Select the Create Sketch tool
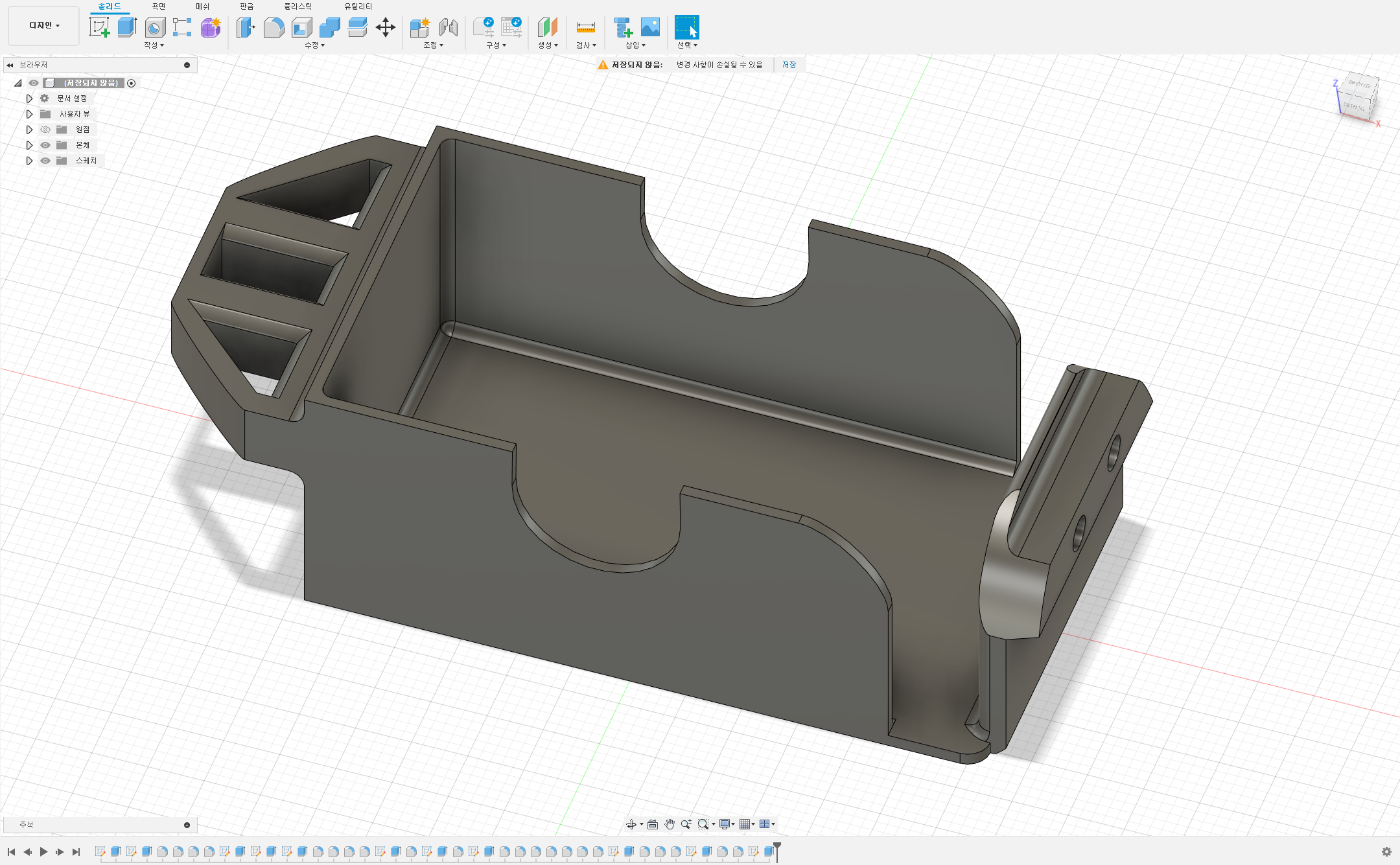Image resolution: width=1400 pixels, height=865 pixels. click(x=99, y=27)
